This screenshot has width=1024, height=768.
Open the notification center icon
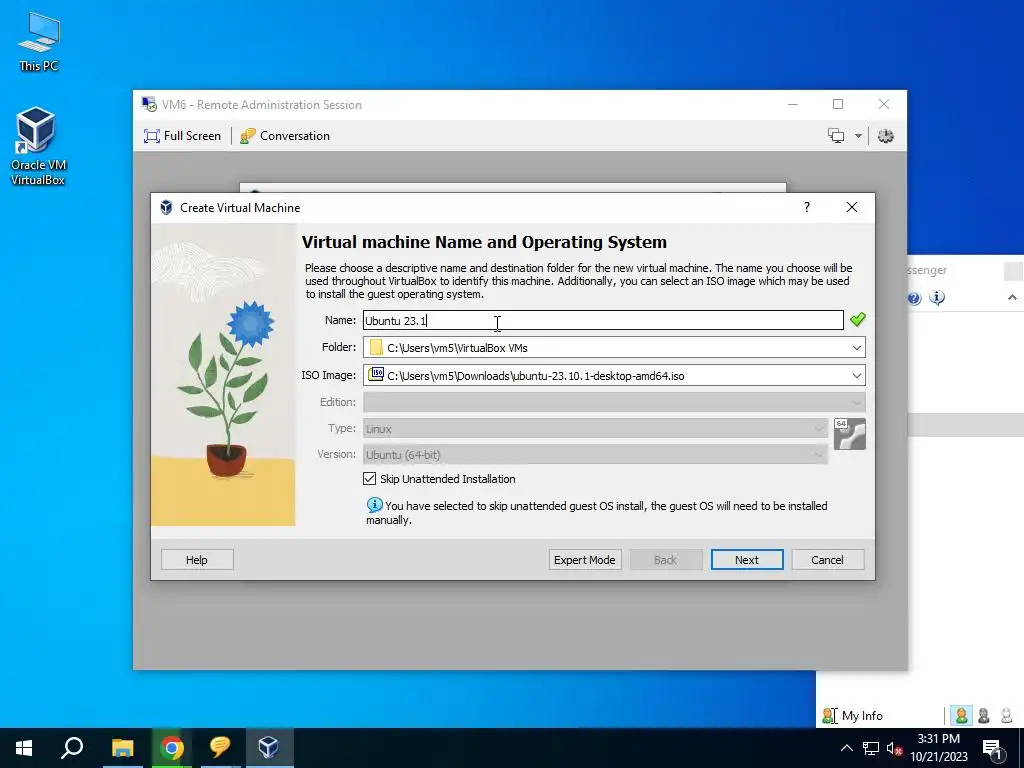coord(993,748)
